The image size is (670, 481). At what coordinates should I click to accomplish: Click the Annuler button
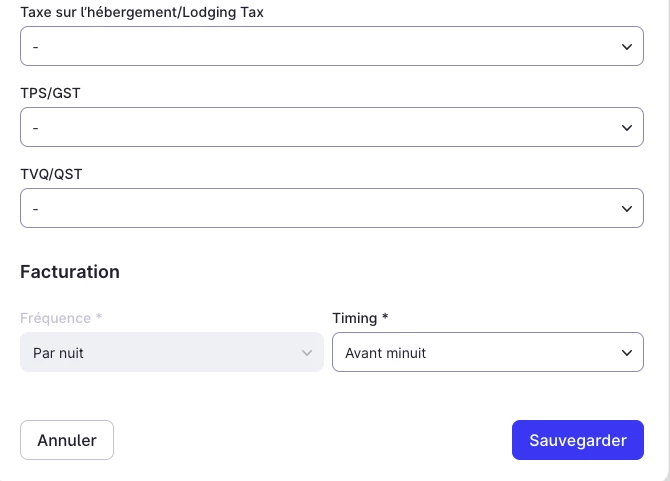coord(67,440)
